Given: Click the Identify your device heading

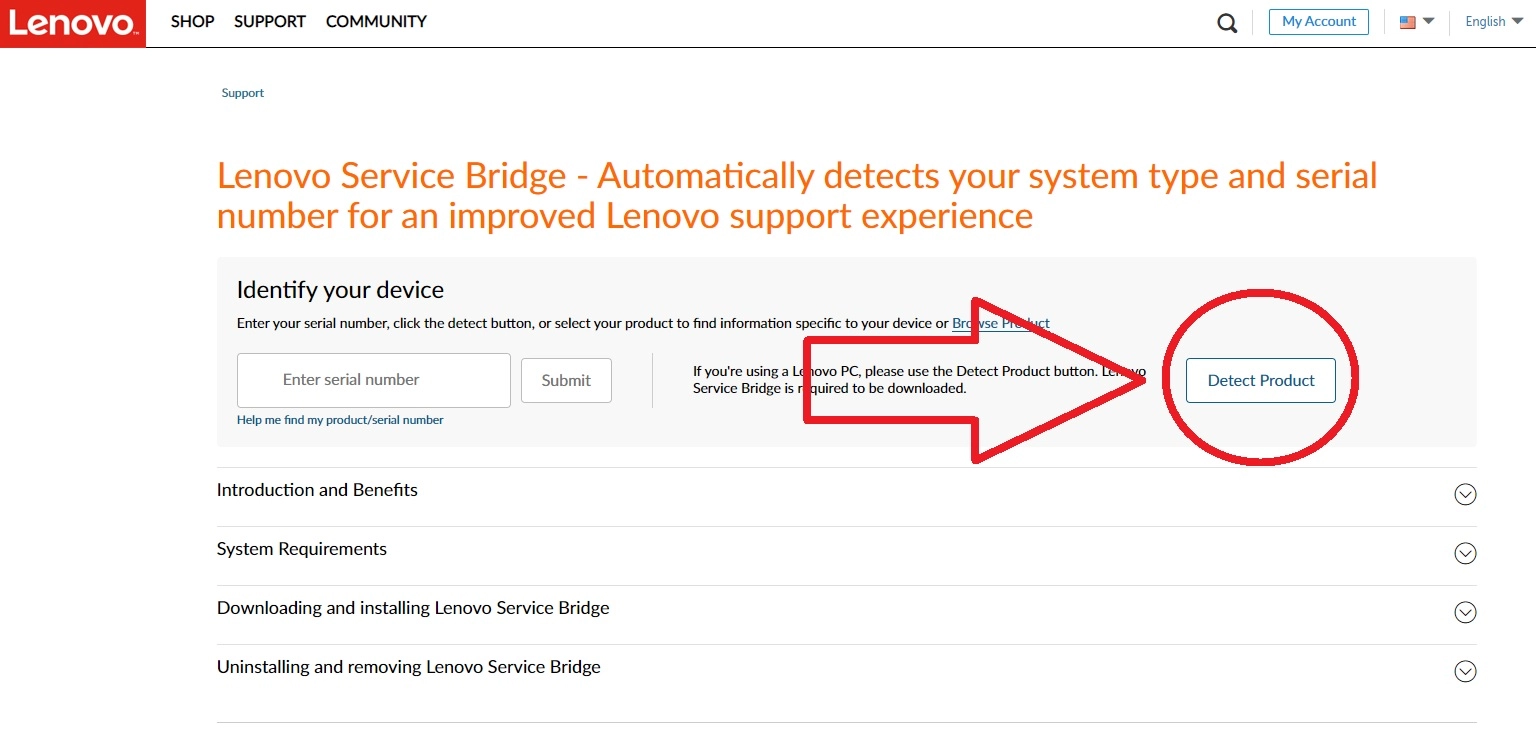Looking at the screenshot, I should point(340,290).
